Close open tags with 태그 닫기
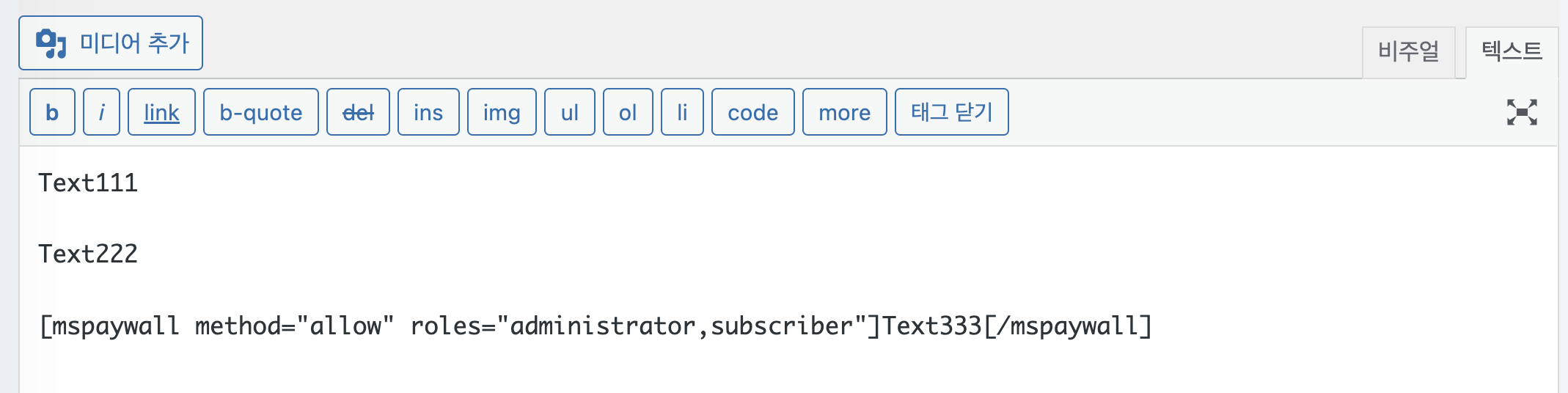The image size is (1568, 393). tap(952, 112)
